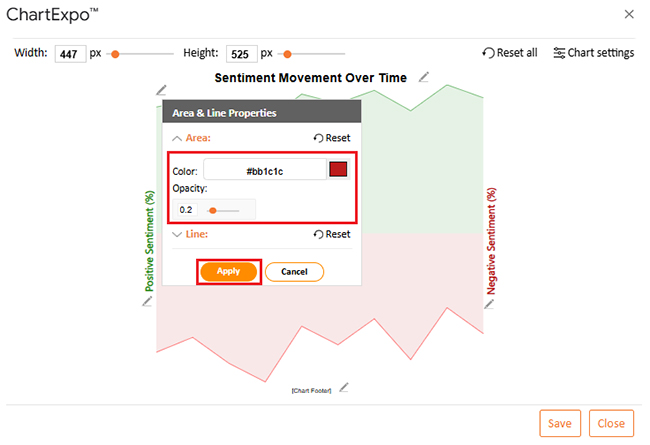The width and height of the screenshot is (650, 445).
Task: Reset the Area section properties
Action: pos(332,138)
